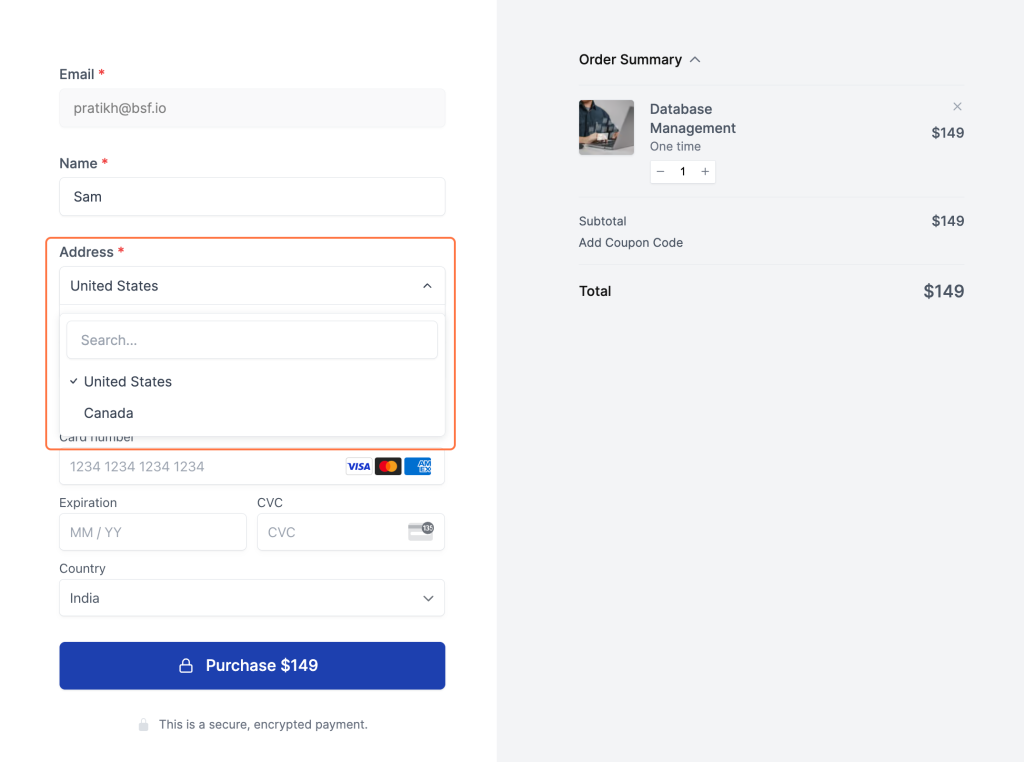Decrease quantity with the minus stepper
The image size is (1024, 762).
tap(660, 171)
